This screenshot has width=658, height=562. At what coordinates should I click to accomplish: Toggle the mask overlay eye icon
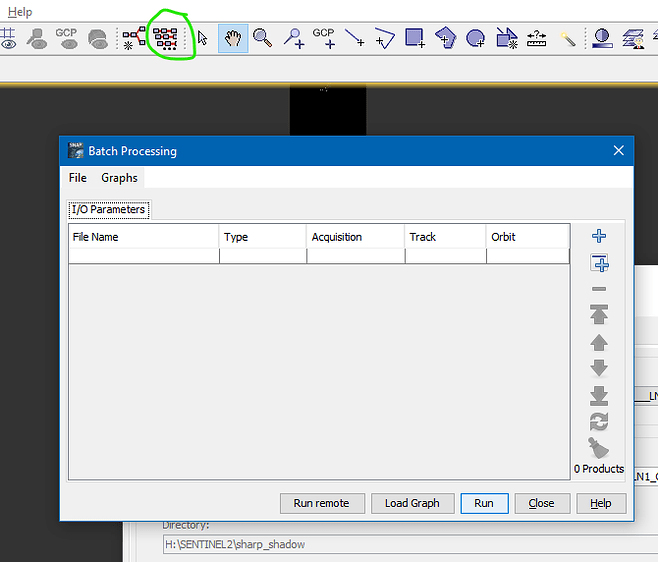coord(98,39)
